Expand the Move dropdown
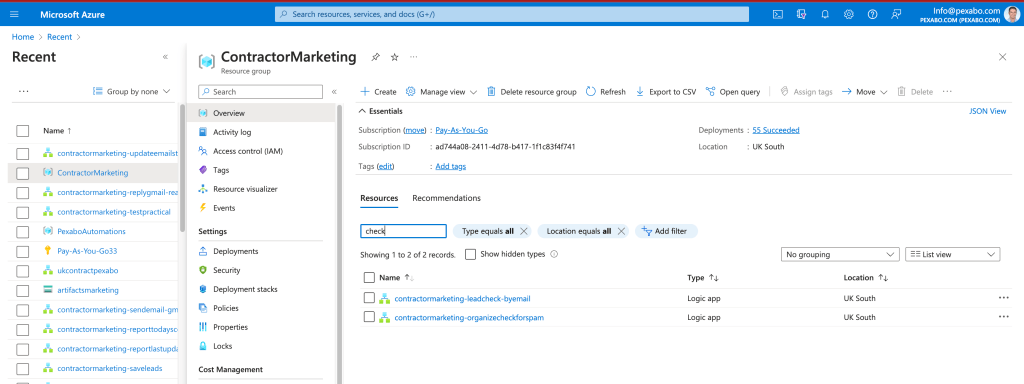The image size is (1024, 384). click(864, 92)
